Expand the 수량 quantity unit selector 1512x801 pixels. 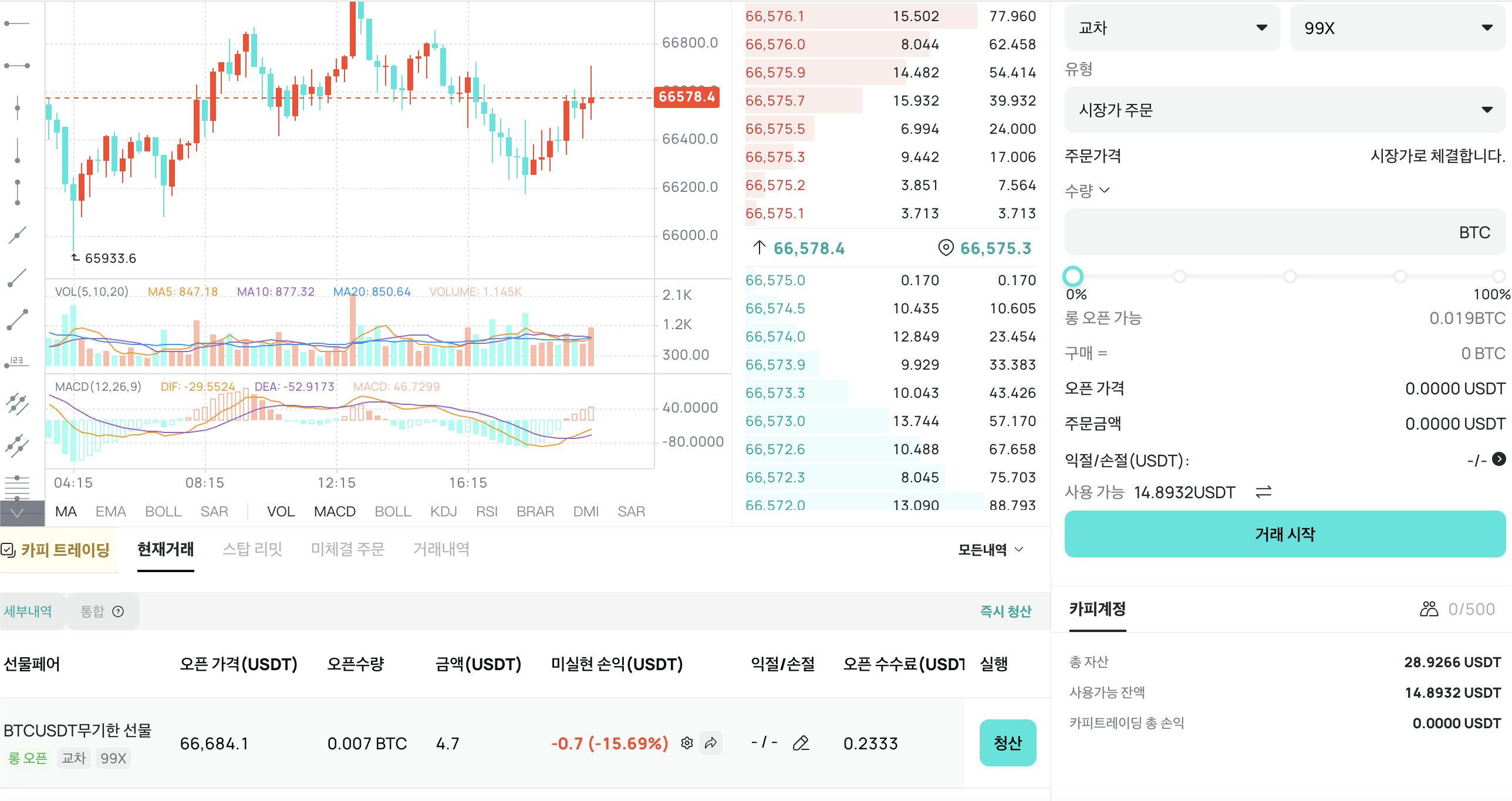point(1087,190)
